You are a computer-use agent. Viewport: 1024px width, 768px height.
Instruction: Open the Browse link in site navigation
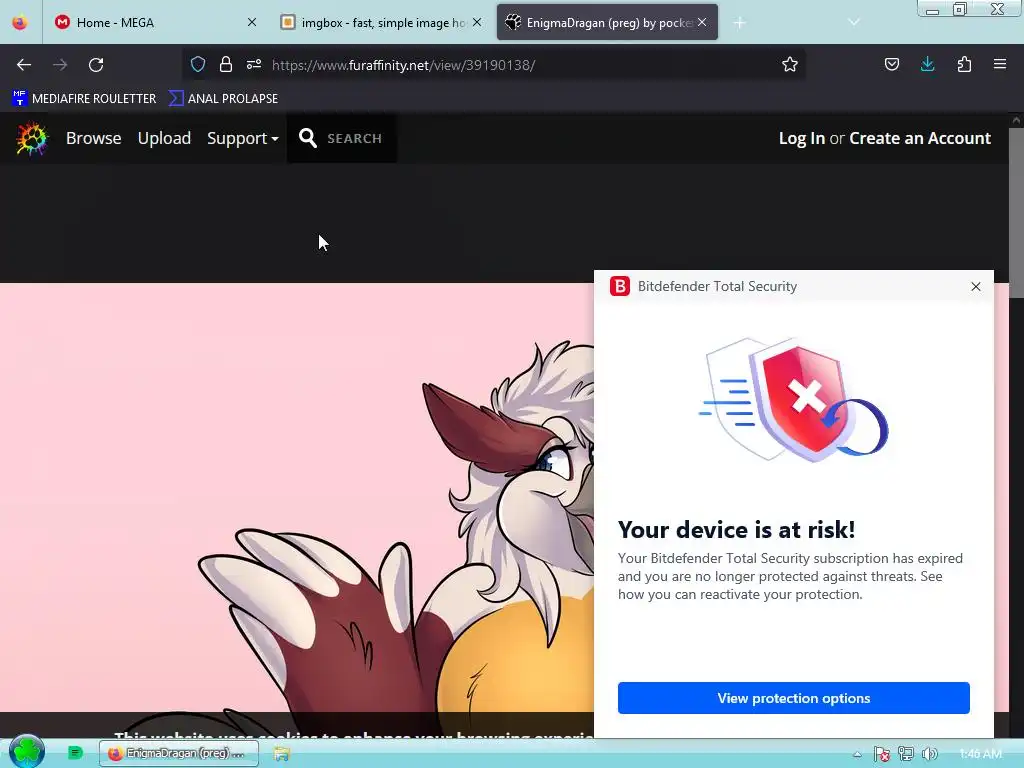(x=93, y=138)
